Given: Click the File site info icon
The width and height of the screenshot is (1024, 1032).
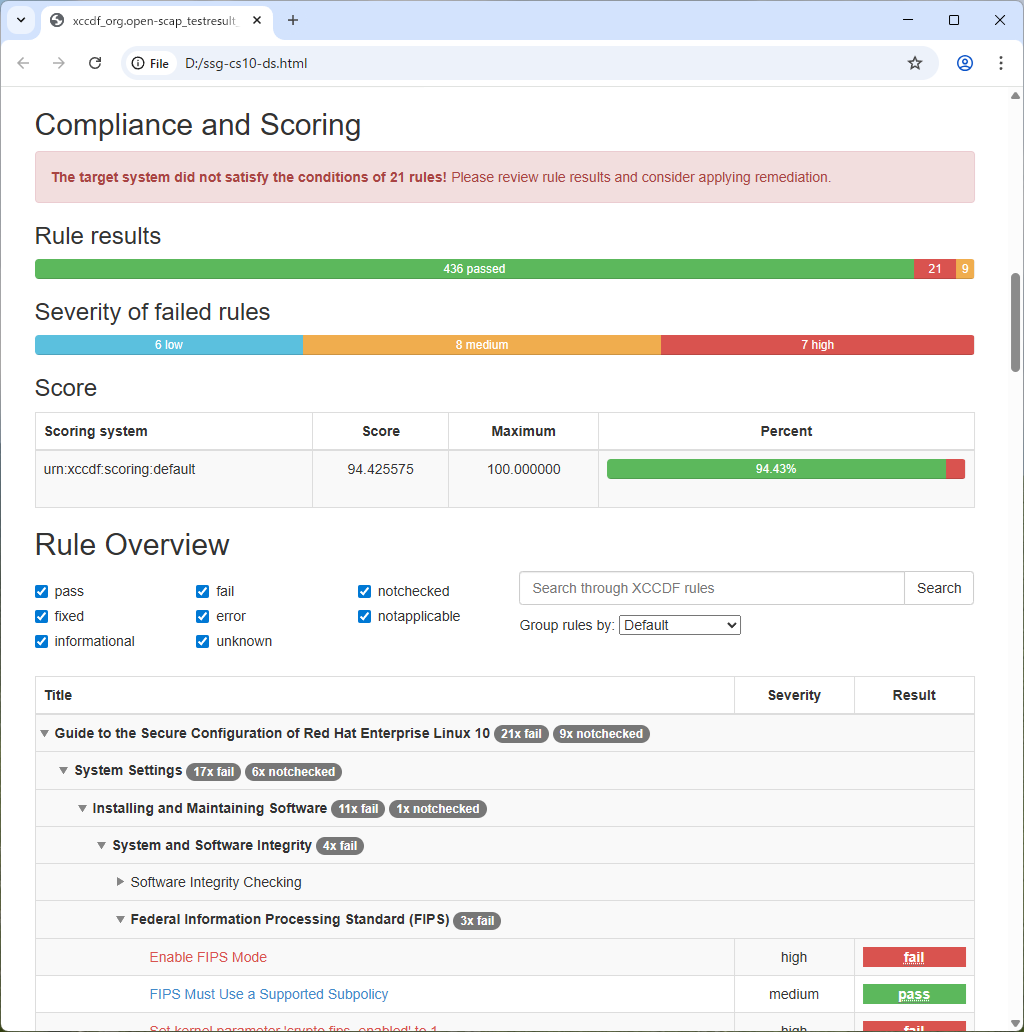Looking at the screenshot, I should [151, 63].
